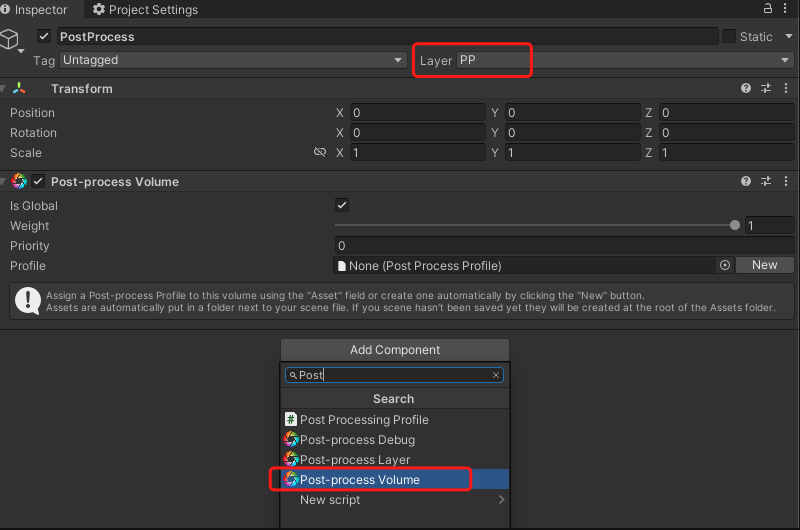Open the Transform presets icon
The image size is (800, 530).
point(766,89)
